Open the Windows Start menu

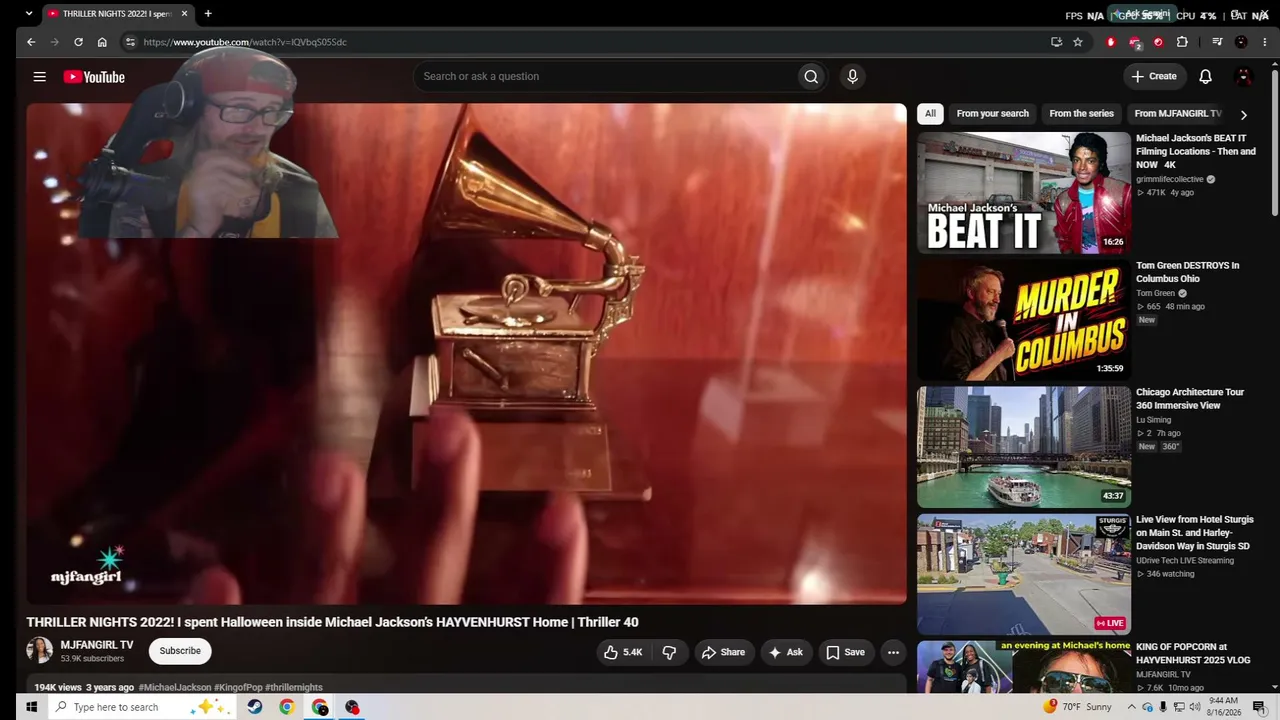31,707
